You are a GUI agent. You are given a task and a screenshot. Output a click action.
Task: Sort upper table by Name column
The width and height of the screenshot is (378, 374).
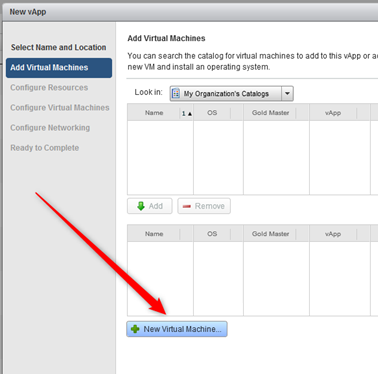click(x=154, y=113)
